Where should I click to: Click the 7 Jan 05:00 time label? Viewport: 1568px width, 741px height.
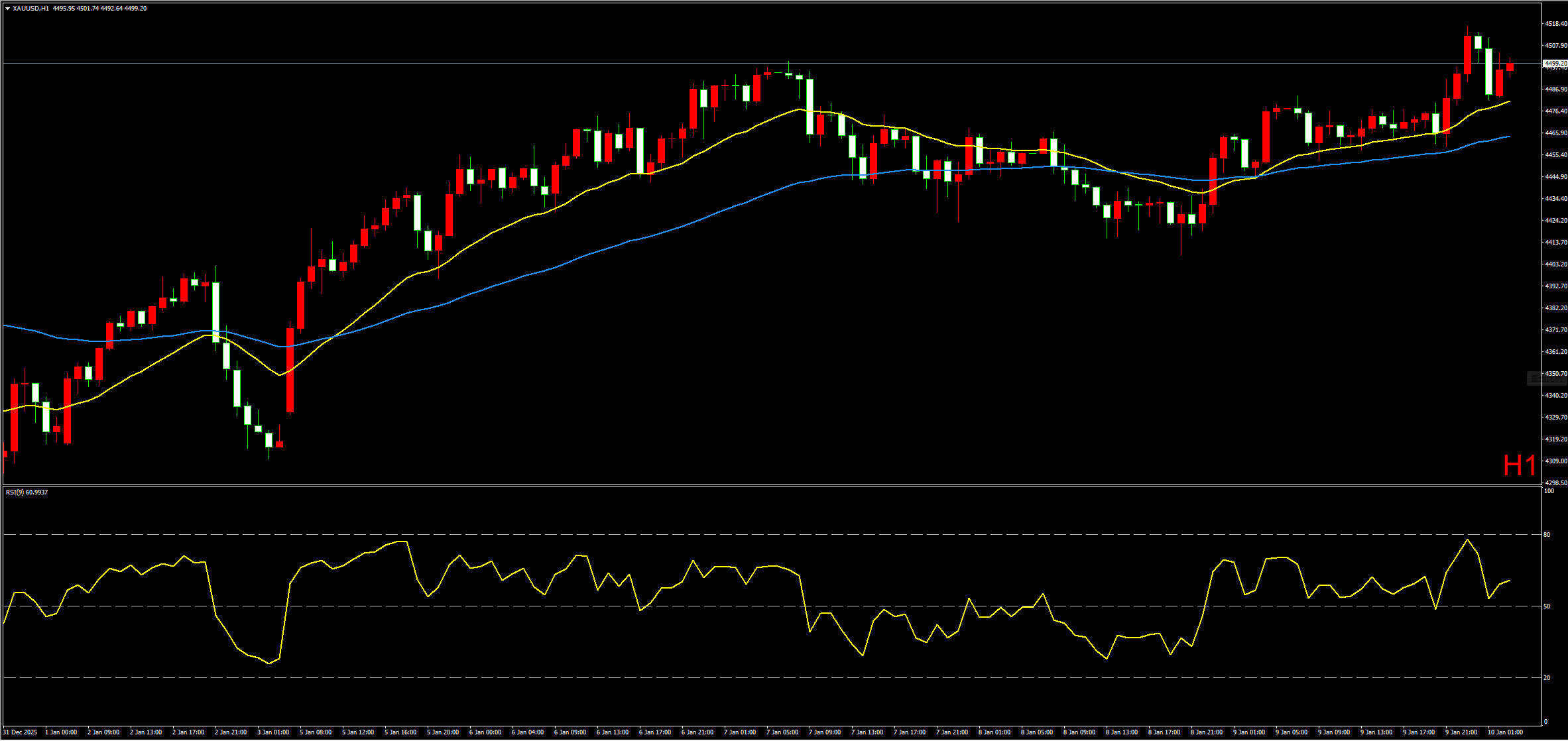(782, 732)
